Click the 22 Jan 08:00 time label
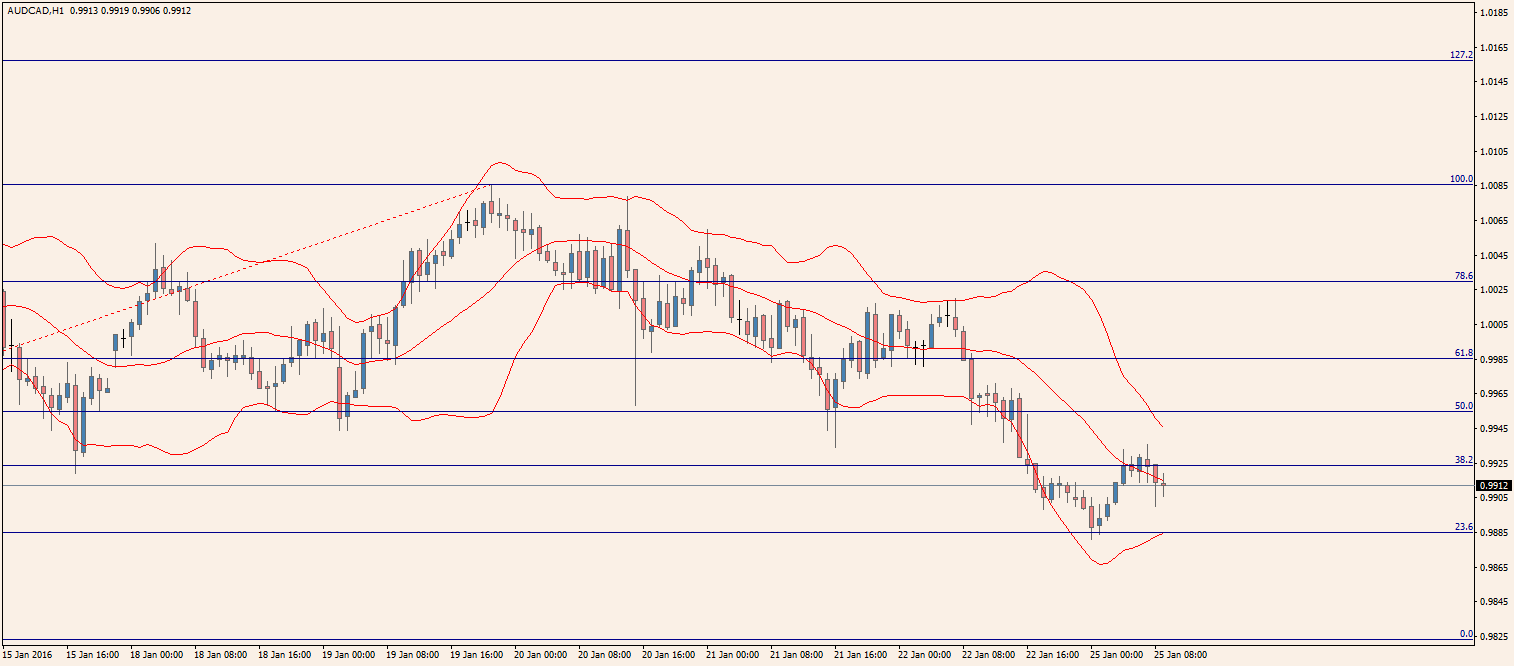Screen dimensions: 1514x666 (989, 655)
